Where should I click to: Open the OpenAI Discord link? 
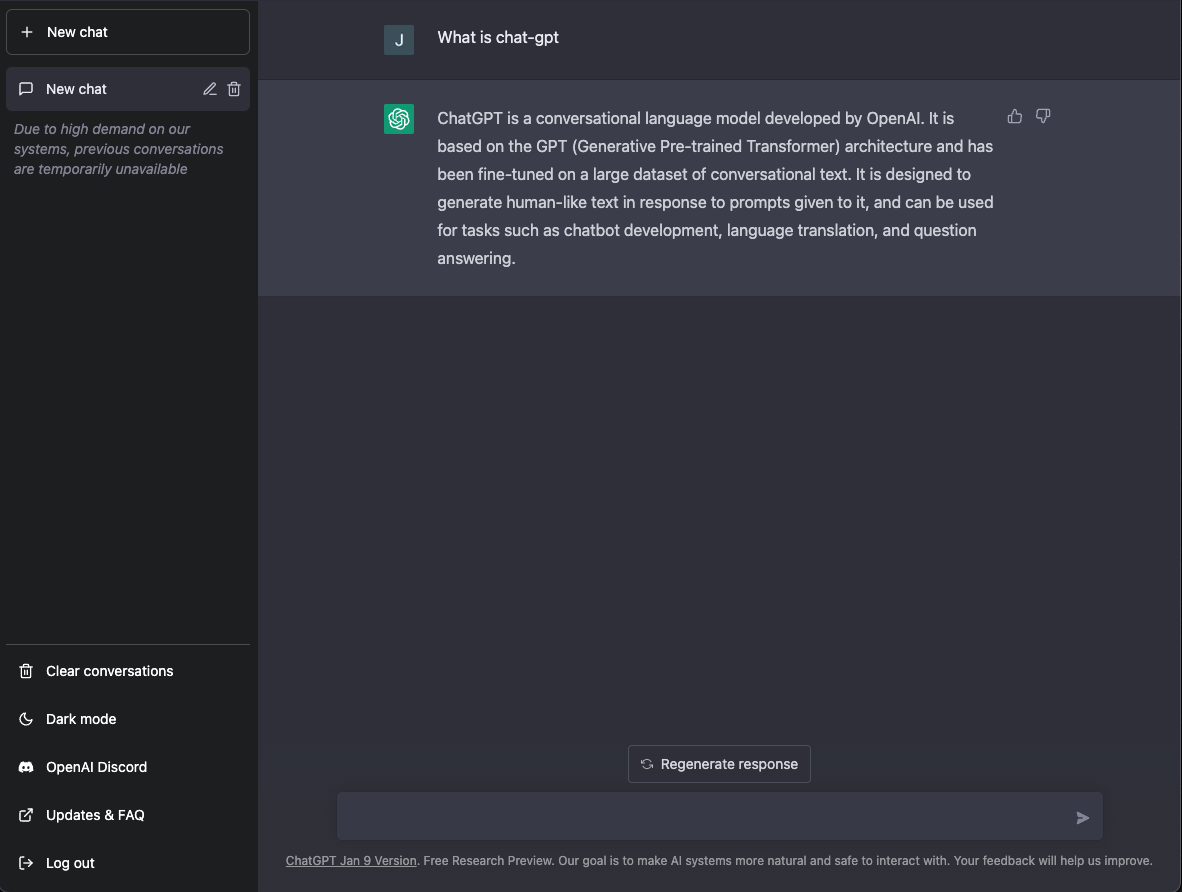(96, 767)
